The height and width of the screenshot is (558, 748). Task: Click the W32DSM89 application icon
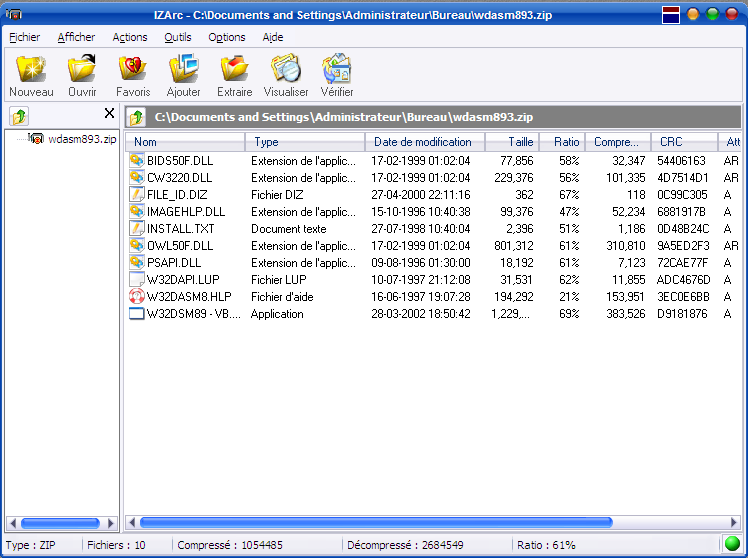pos(136,314)
